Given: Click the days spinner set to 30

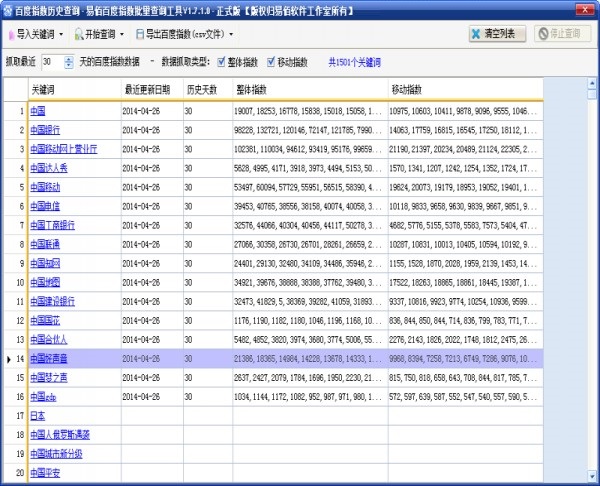Looking at the screenshot, I should [x=56, y=62].
